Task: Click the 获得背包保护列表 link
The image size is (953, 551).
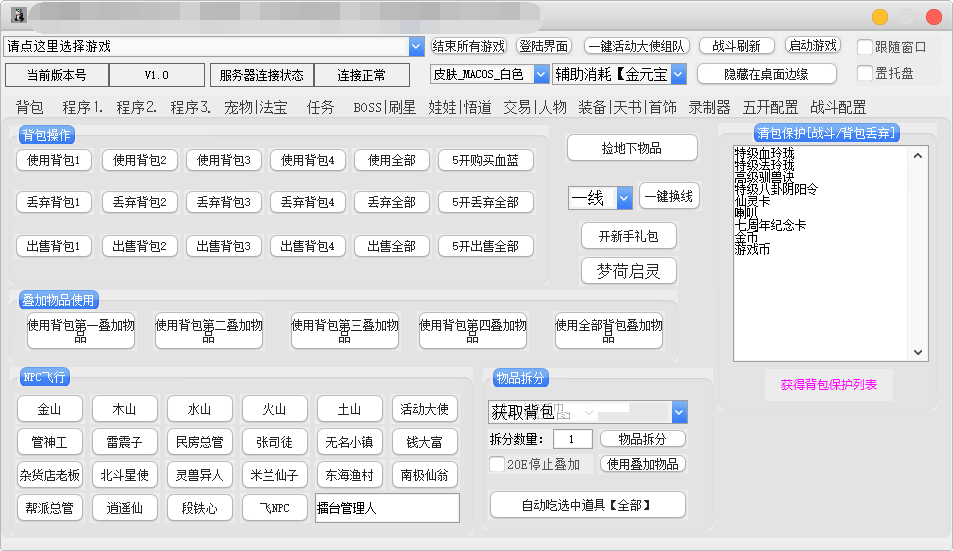Action: click(828, 385)
